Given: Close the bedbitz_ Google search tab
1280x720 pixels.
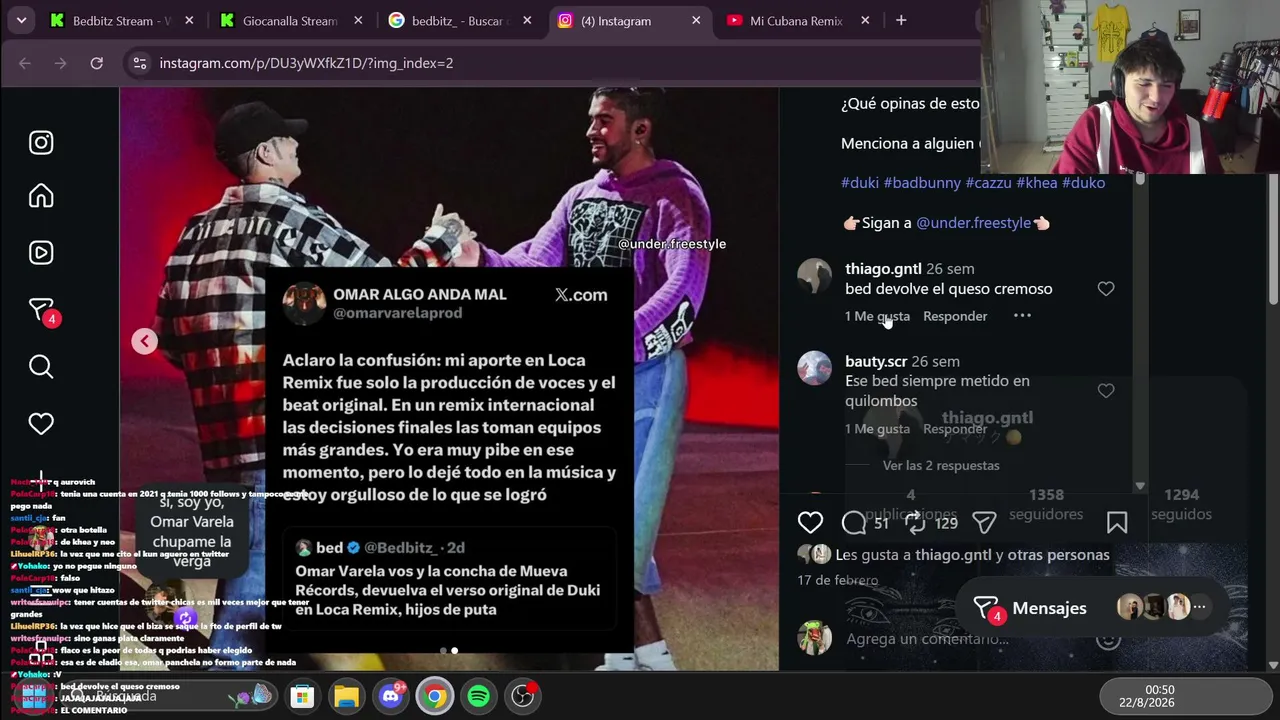Looking at the screenshot, I should tap(527, 21).
